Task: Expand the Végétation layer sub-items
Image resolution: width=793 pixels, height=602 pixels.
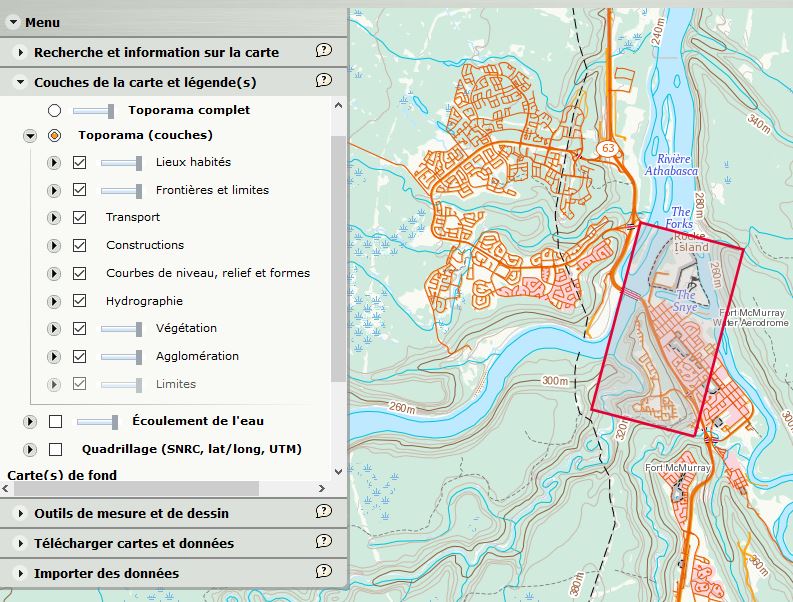Action: (x=54, y=329)
